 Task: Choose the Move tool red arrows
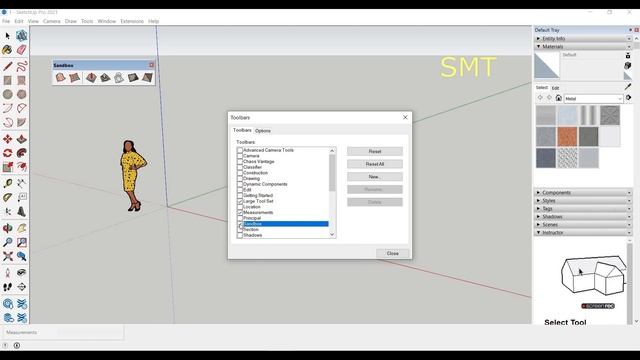tap(8, 139)
